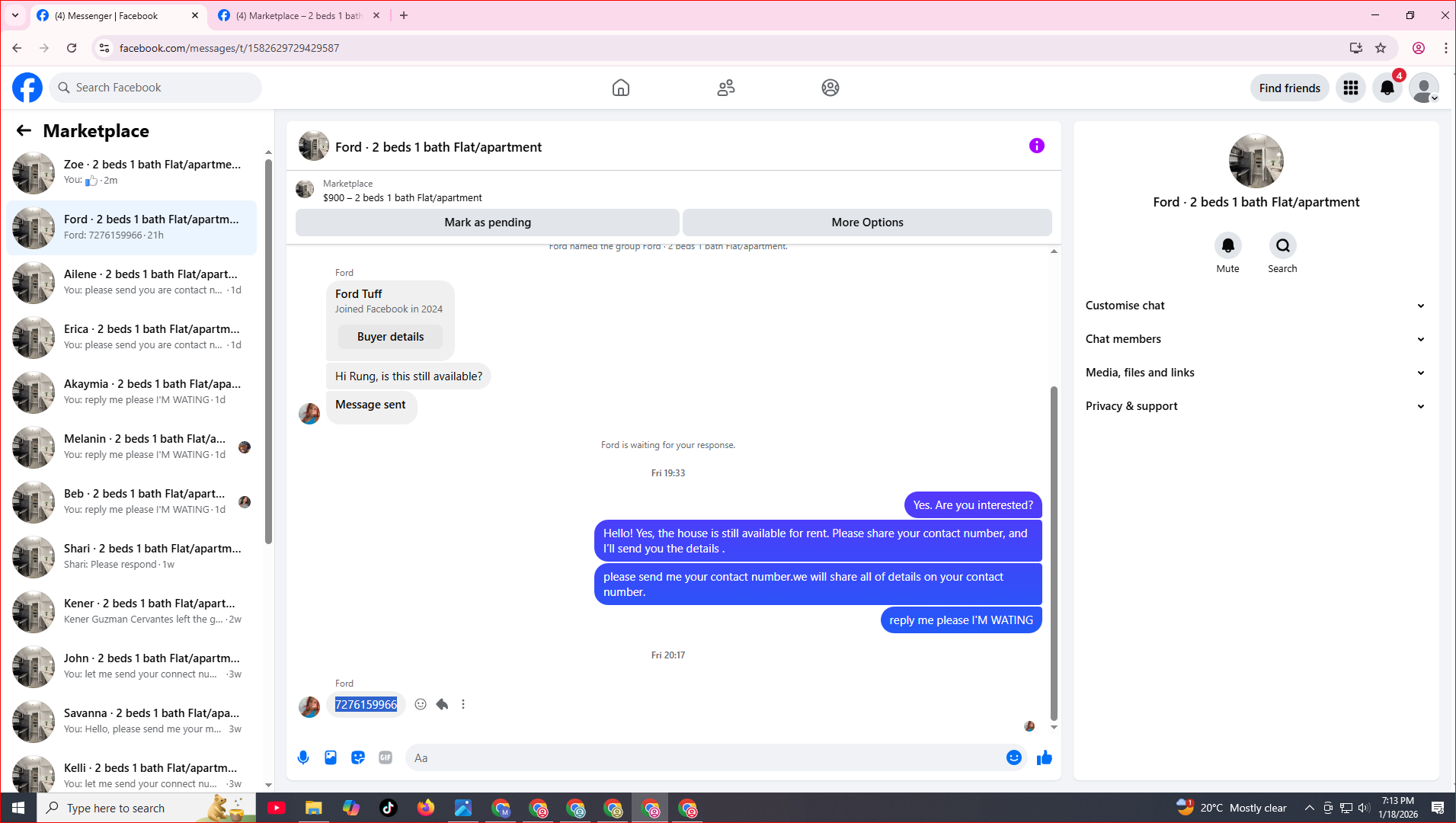This screenshot has height=823, width=1456.
Task: Open YouTube from the taskbar
Action: point(277,808)
